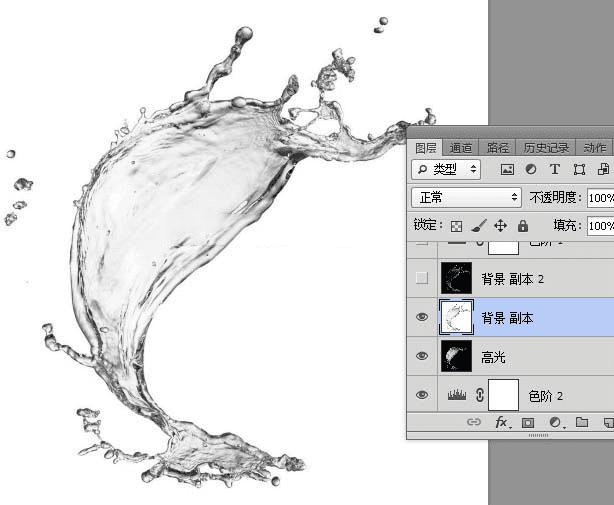Select the 背景 副本 layer thumbnail
Image resolution: width=614 pixels, height=505 pixels.
457,317
